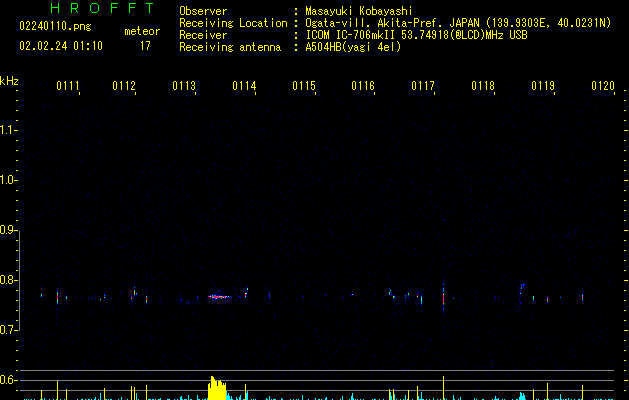Click the 1.0 kHz axis label
The width and height of the screenshot is (629, 400).
(x=8, y=180)
